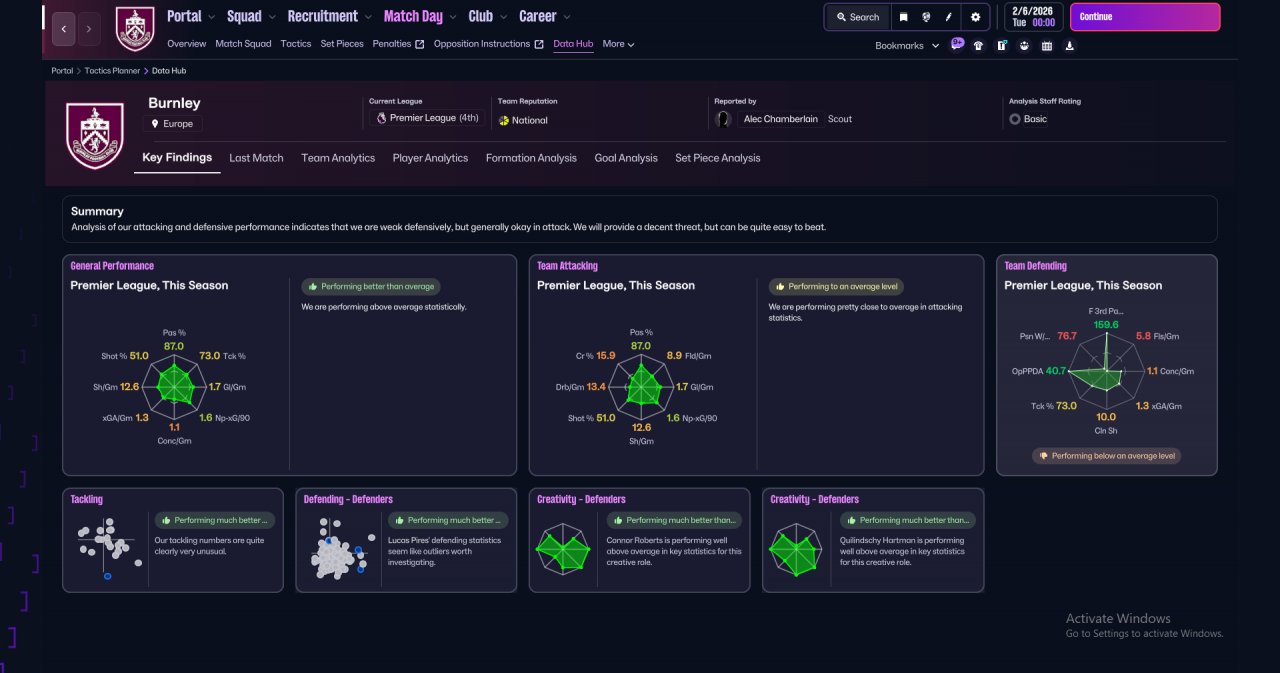Open Quilindschy Hartman creativity polygon card

pyautogui.click(x=873, y=540)
